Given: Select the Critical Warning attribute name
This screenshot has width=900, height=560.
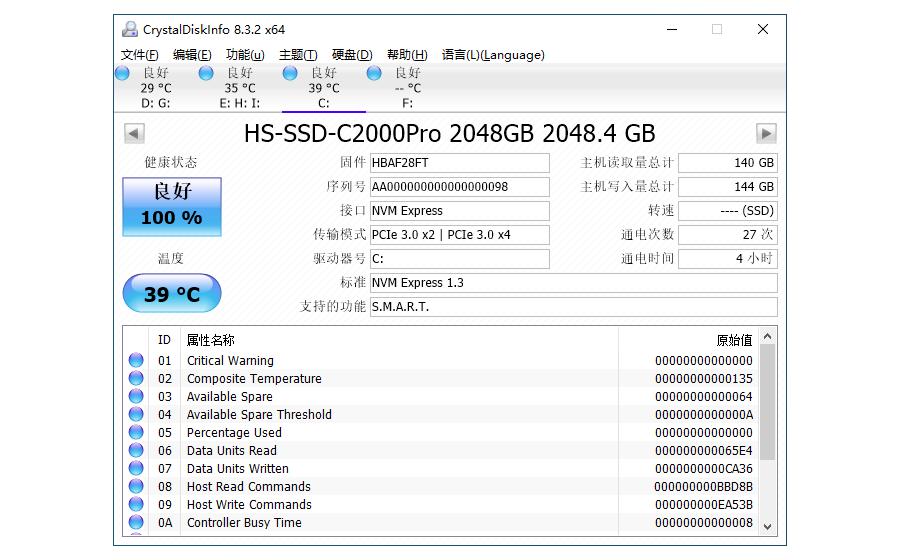Looking at the screenshot, I should coord(230,361).
